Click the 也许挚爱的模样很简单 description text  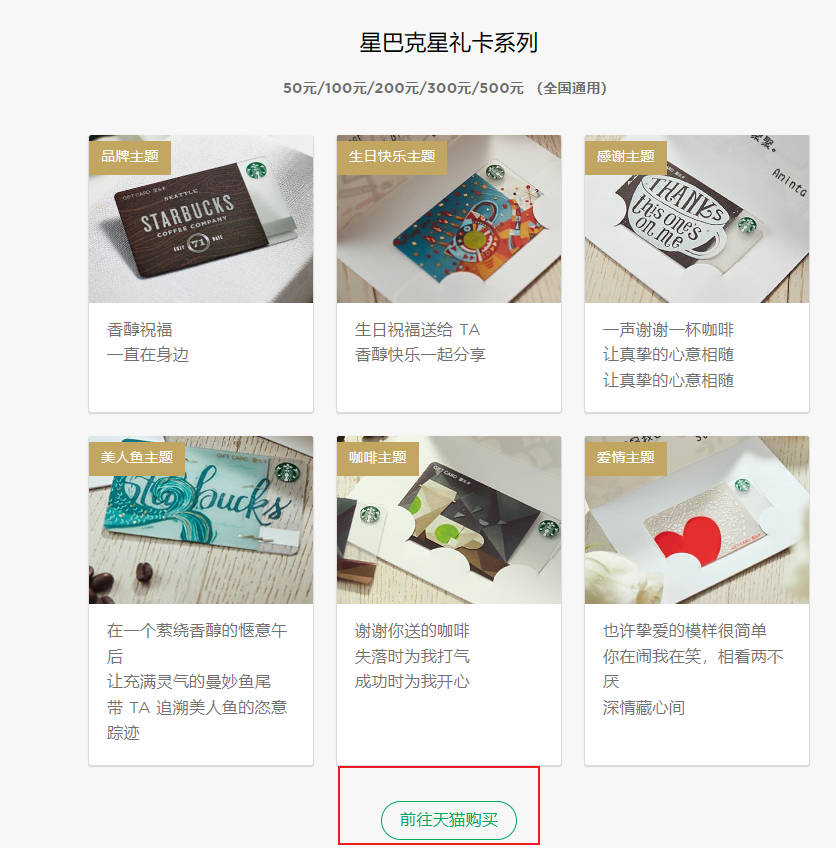click(x=685, y=631)
